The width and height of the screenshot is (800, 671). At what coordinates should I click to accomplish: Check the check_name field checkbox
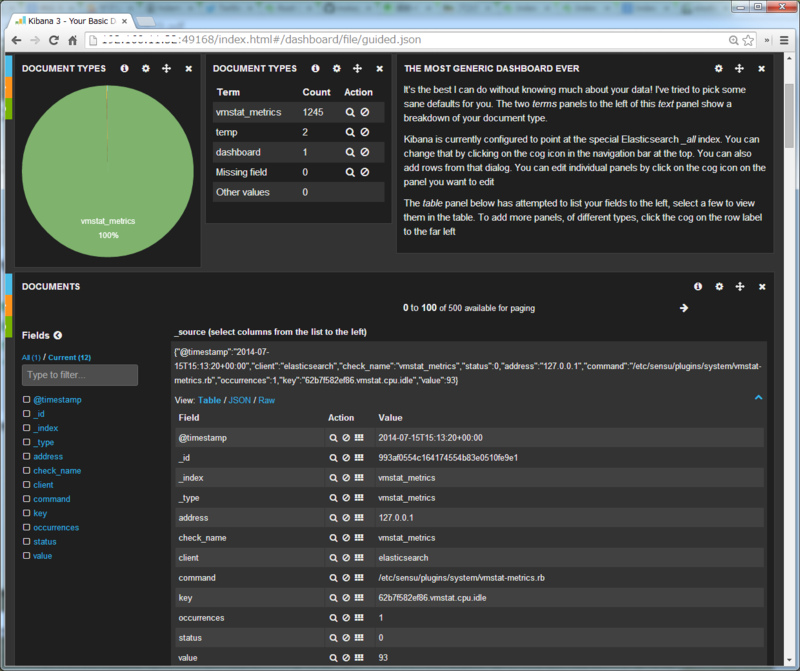click(x=27, y=470)
